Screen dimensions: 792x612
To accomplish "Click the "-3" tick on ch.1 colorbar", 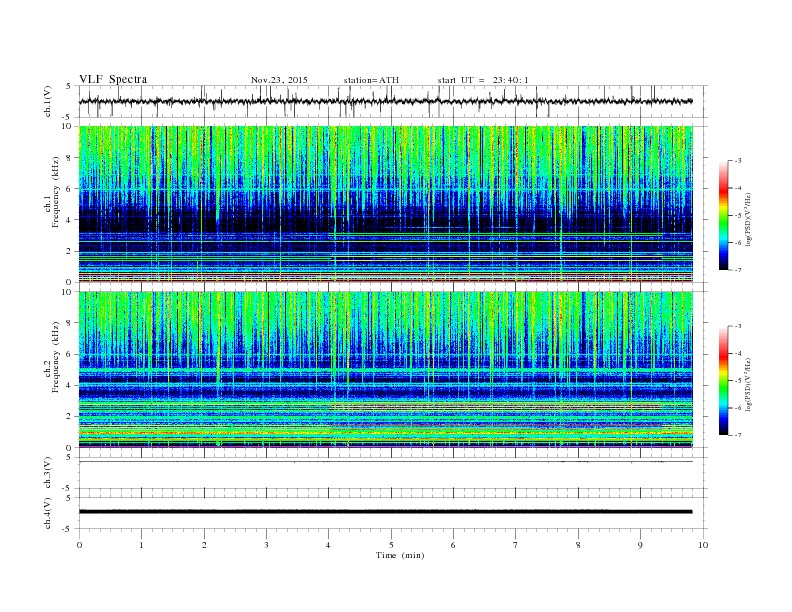I will pyautogui.click(x=737, y=161).
